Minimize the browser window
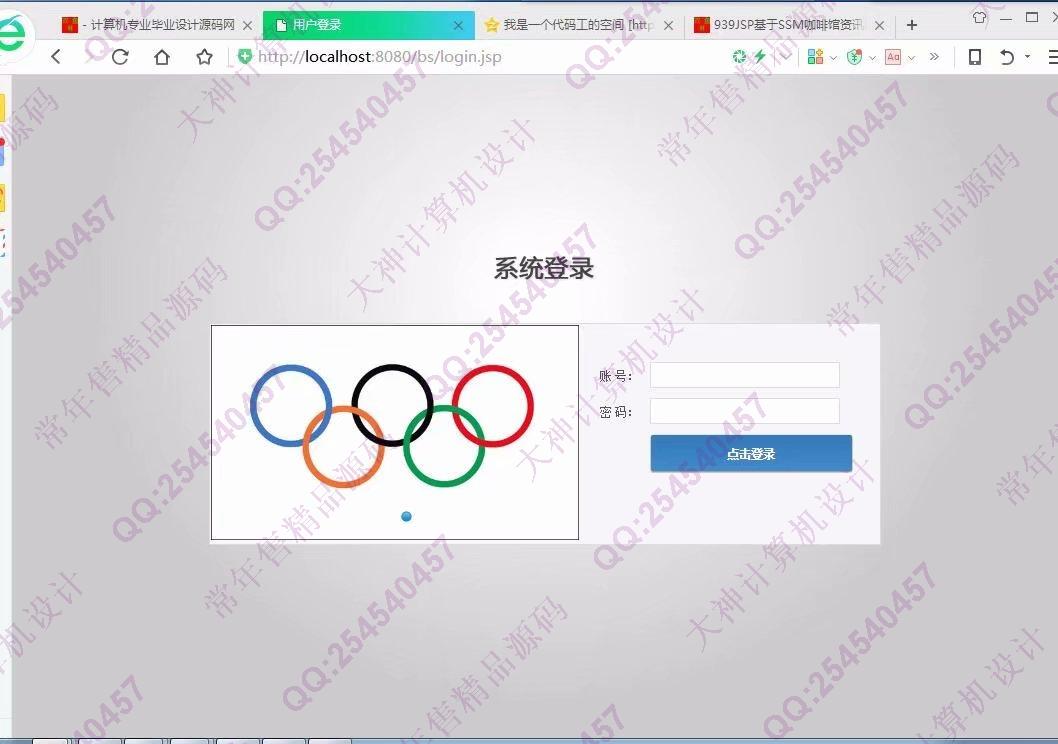 [1005, 19]
